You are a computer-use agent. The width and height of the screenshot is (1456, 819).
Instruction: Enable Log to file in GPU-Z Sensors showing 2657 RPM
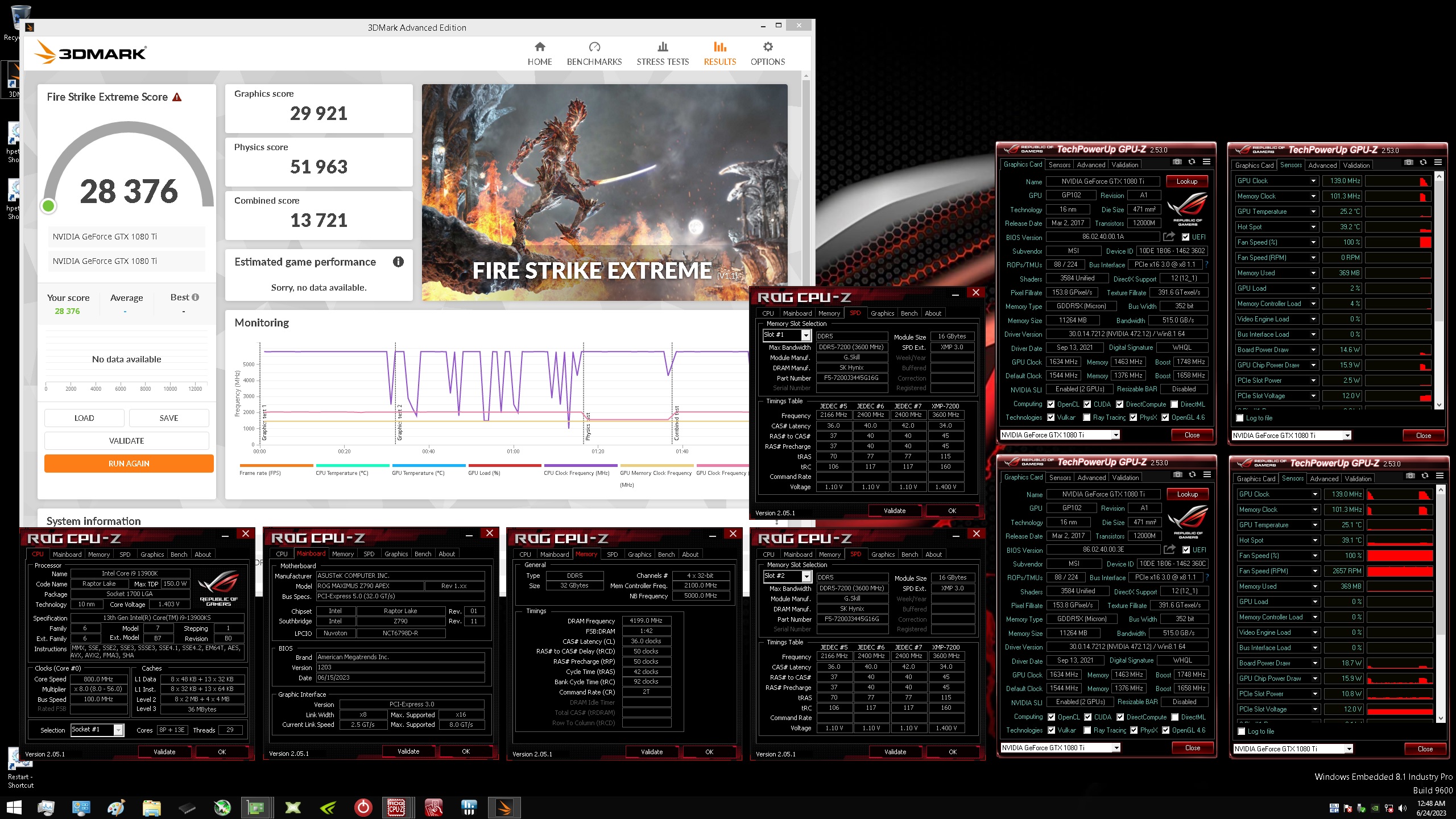point(1242,731)
